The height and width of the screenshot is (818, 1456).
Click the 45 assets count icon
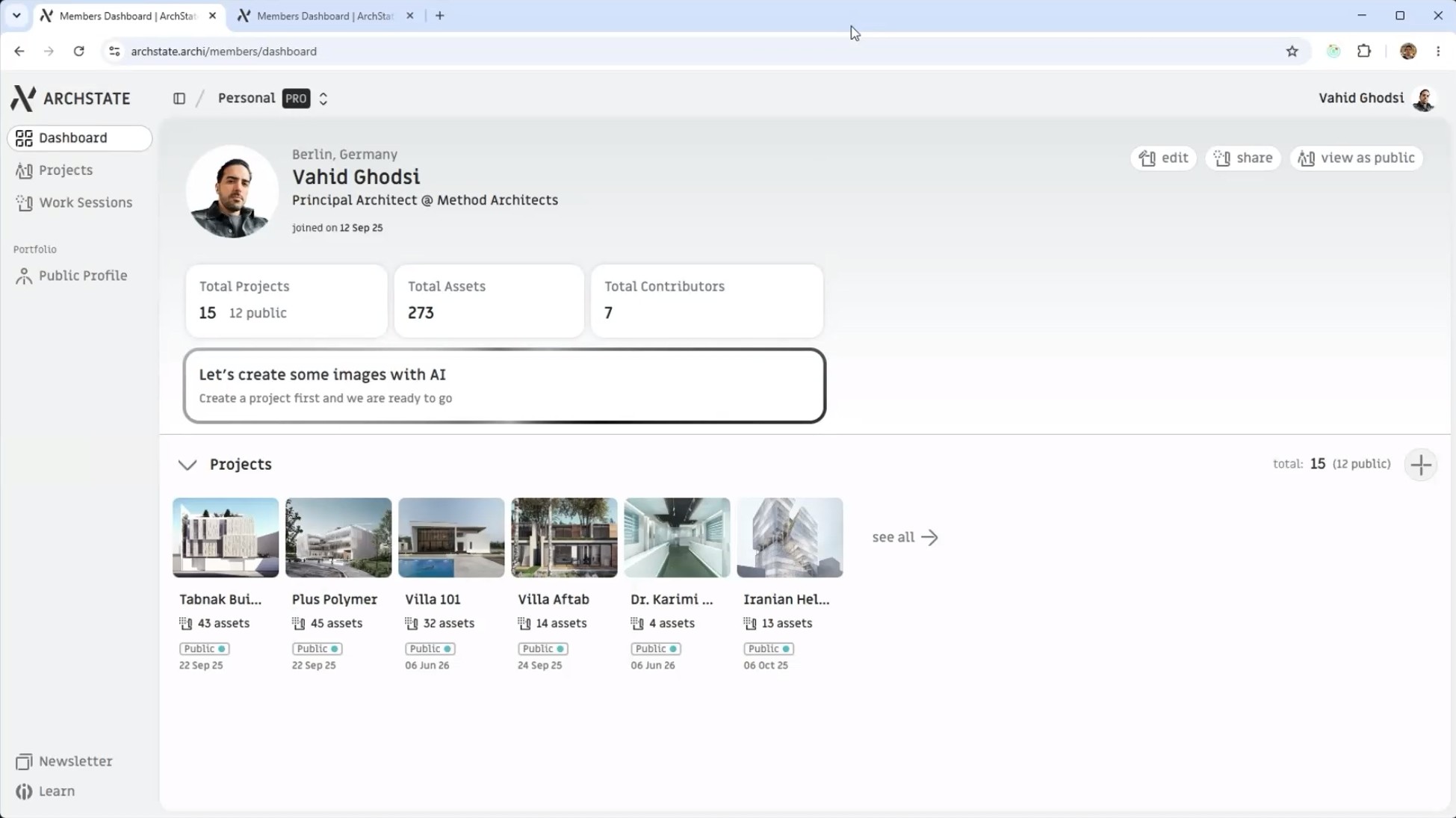[299, 623]
